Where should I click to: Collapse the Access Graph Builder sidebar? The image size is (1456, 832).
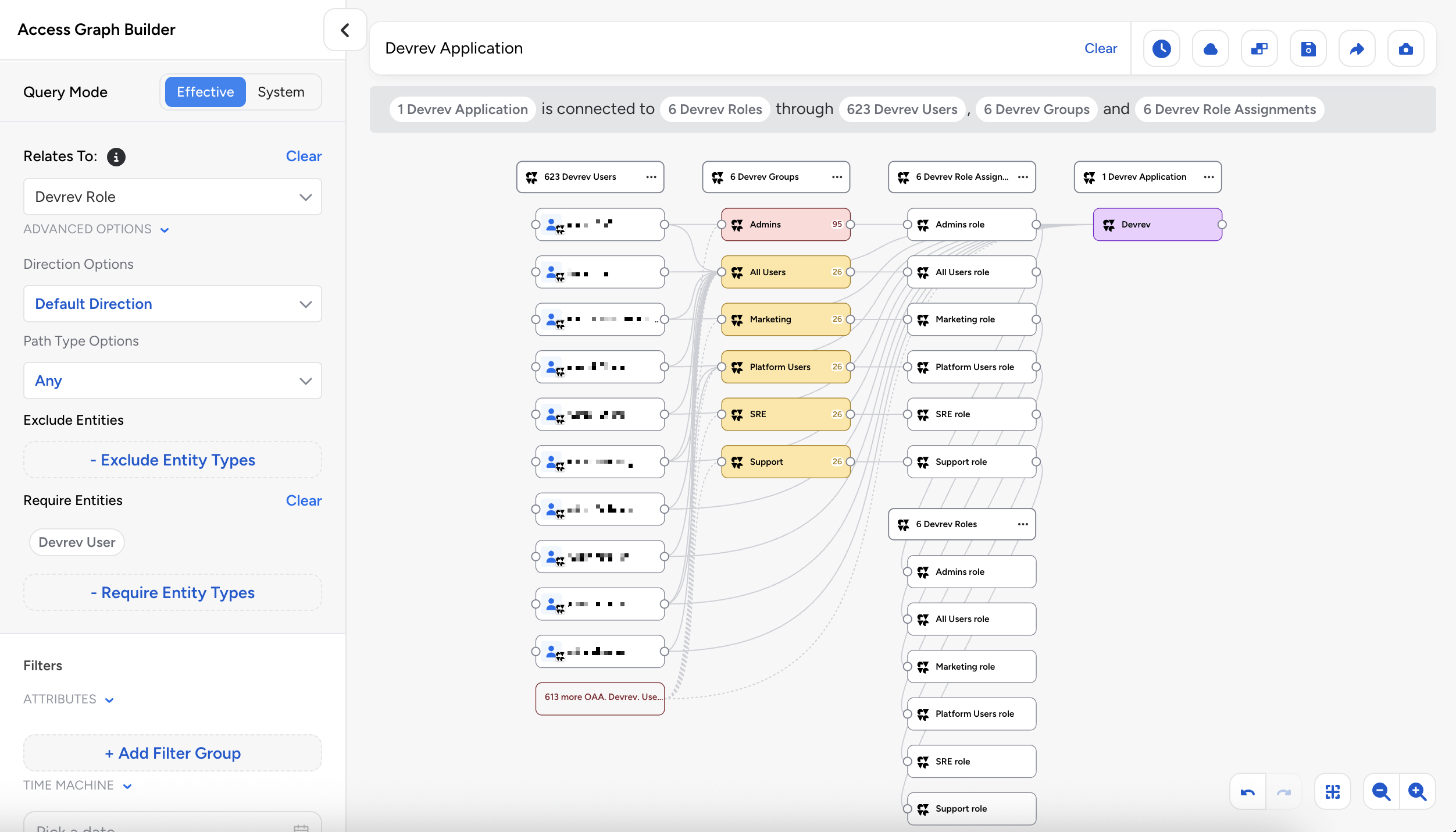click(345, 30)
